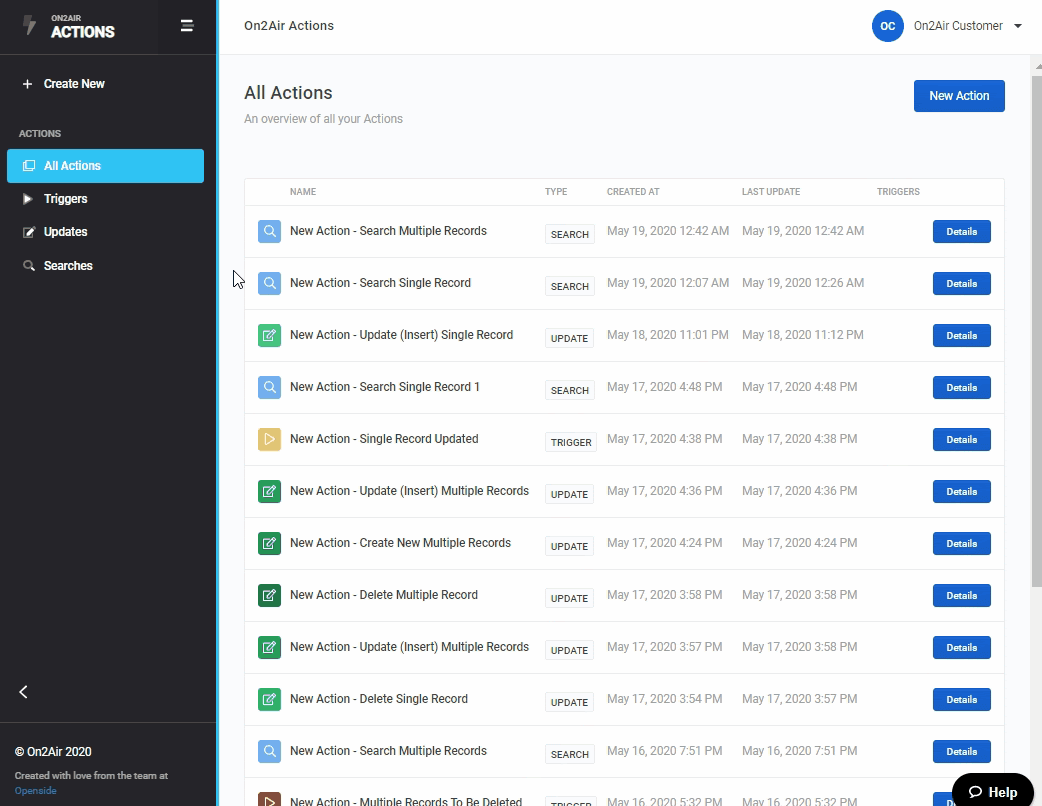Go to Updates in the sidebar

[65, 232]
